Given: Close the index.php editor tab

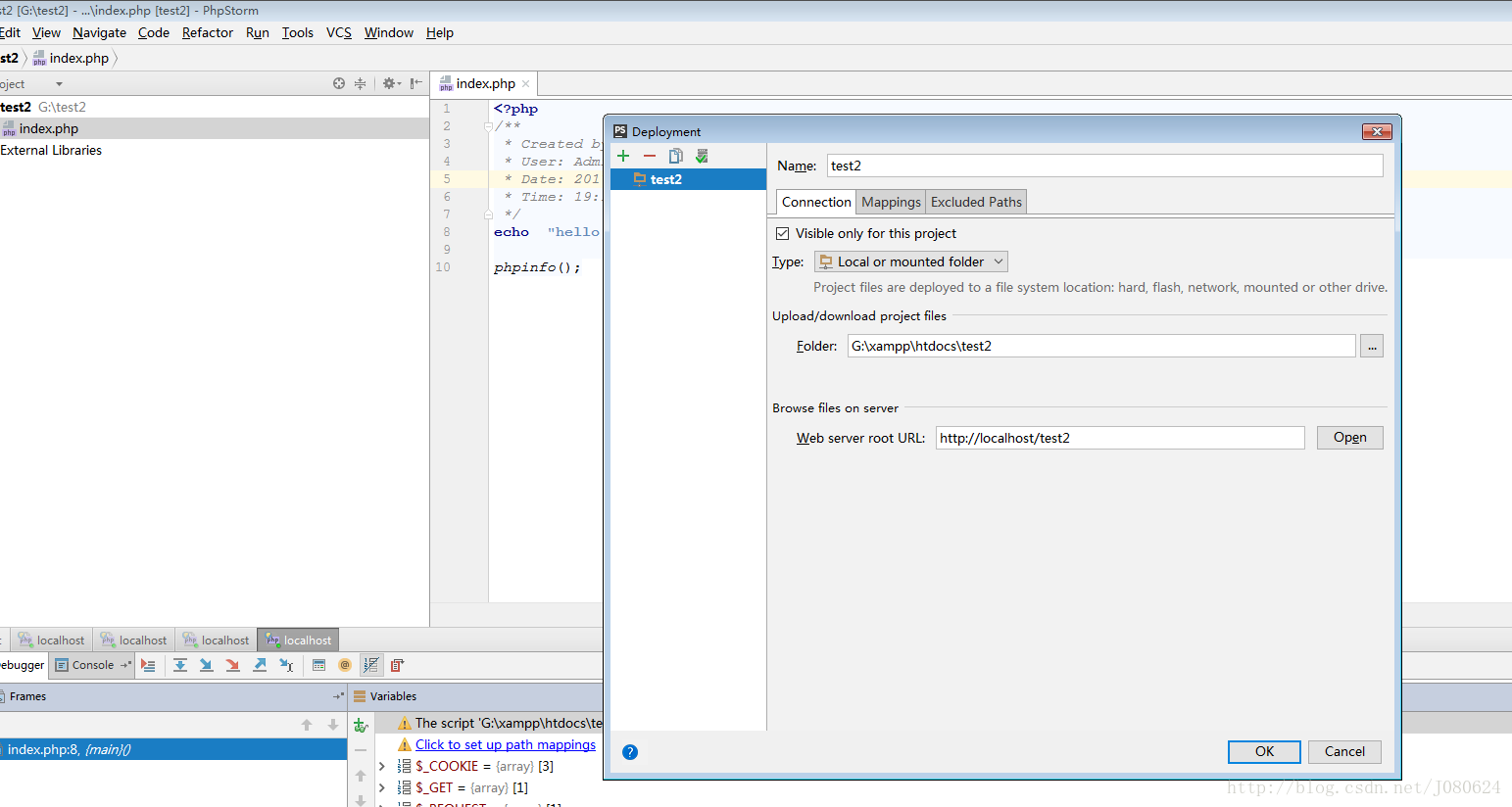Looking at the screenshot, I should [526, 84].
